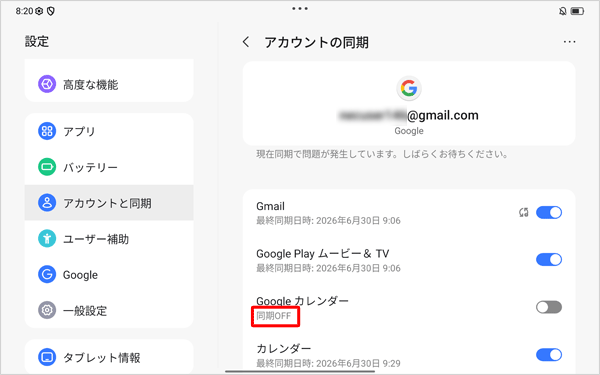Open 高度な機能 settings
The height and width of the screenshot is (375, 600).
[x=109, y=84]
